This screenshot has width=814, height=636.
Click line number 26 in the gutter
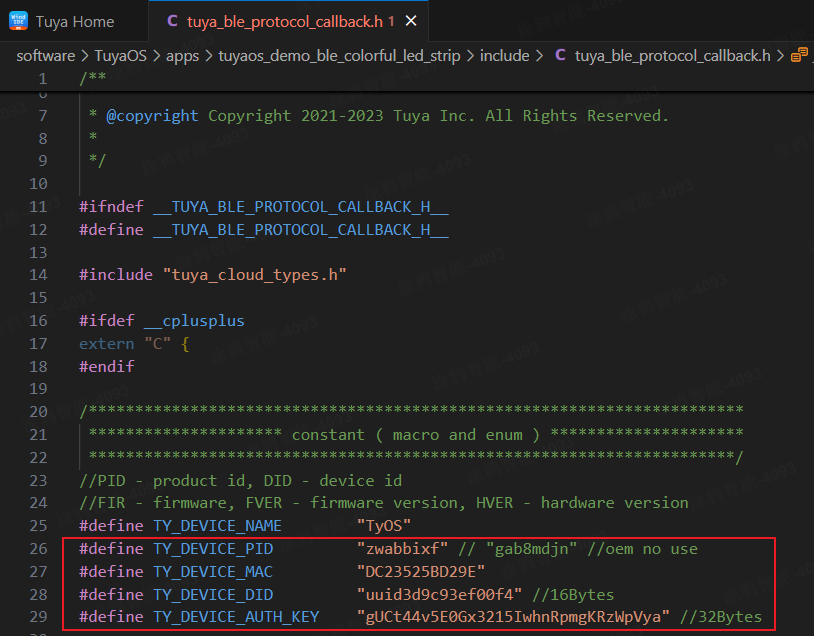37,549
